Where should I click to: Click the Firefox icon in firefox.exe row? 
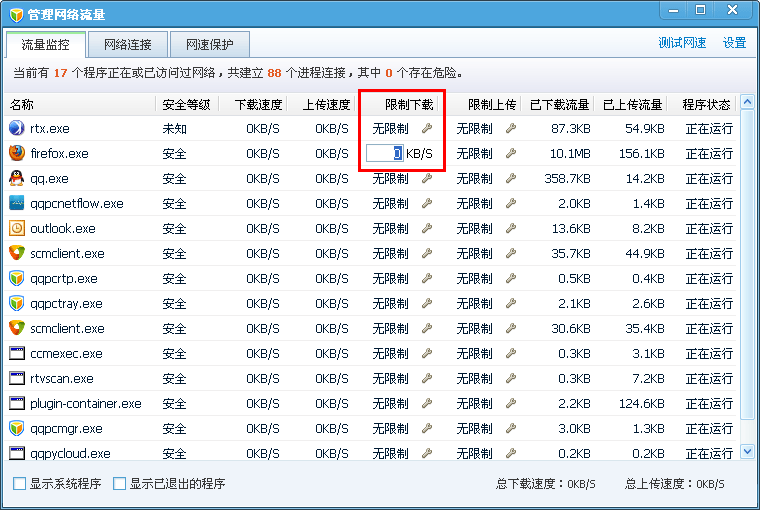click(16, 153)
